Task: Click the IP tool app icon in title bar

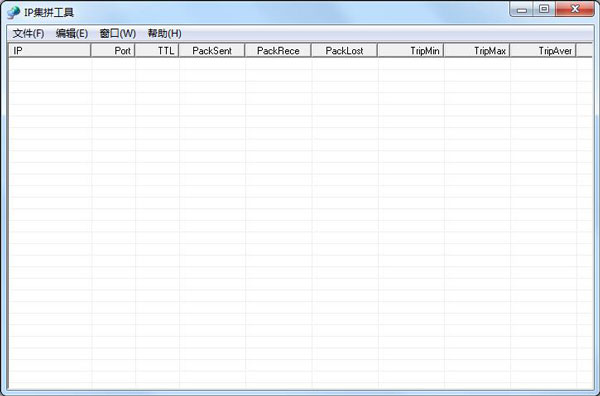Action: [x=13, y=12]
